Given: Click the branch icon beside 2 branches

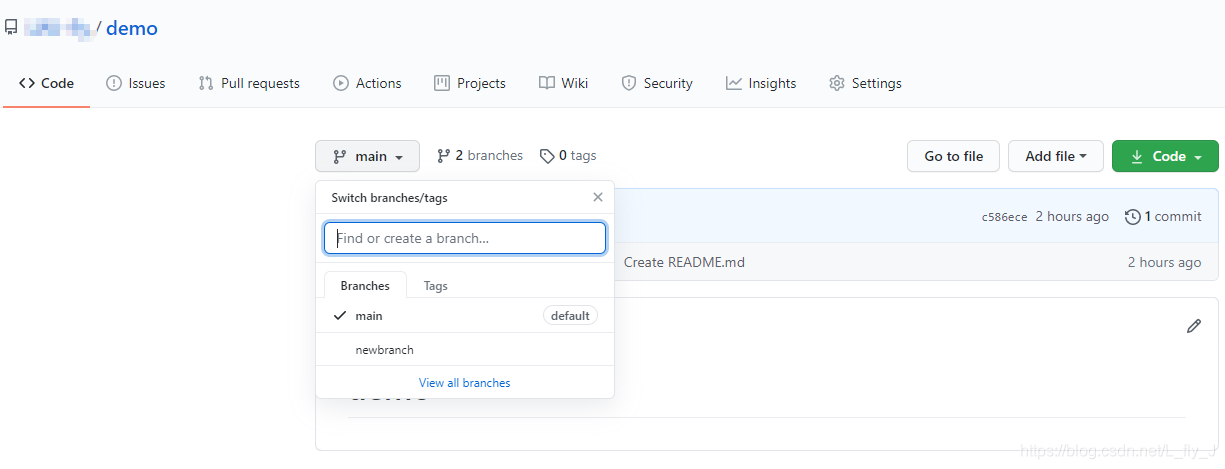Looking at the screenshot, I should point(444,156).
